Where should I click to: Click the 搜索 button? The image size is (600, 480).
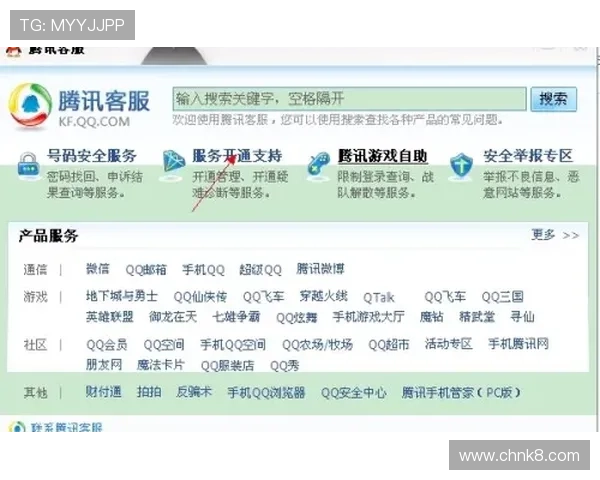[x=553, y=99]
